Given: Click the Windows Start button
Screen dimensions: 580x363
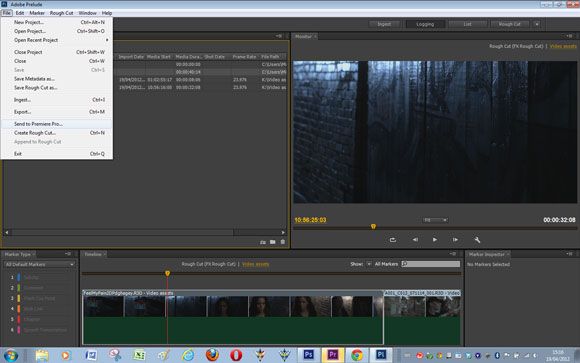Looking at the screenshot, I should click(11, 355).
